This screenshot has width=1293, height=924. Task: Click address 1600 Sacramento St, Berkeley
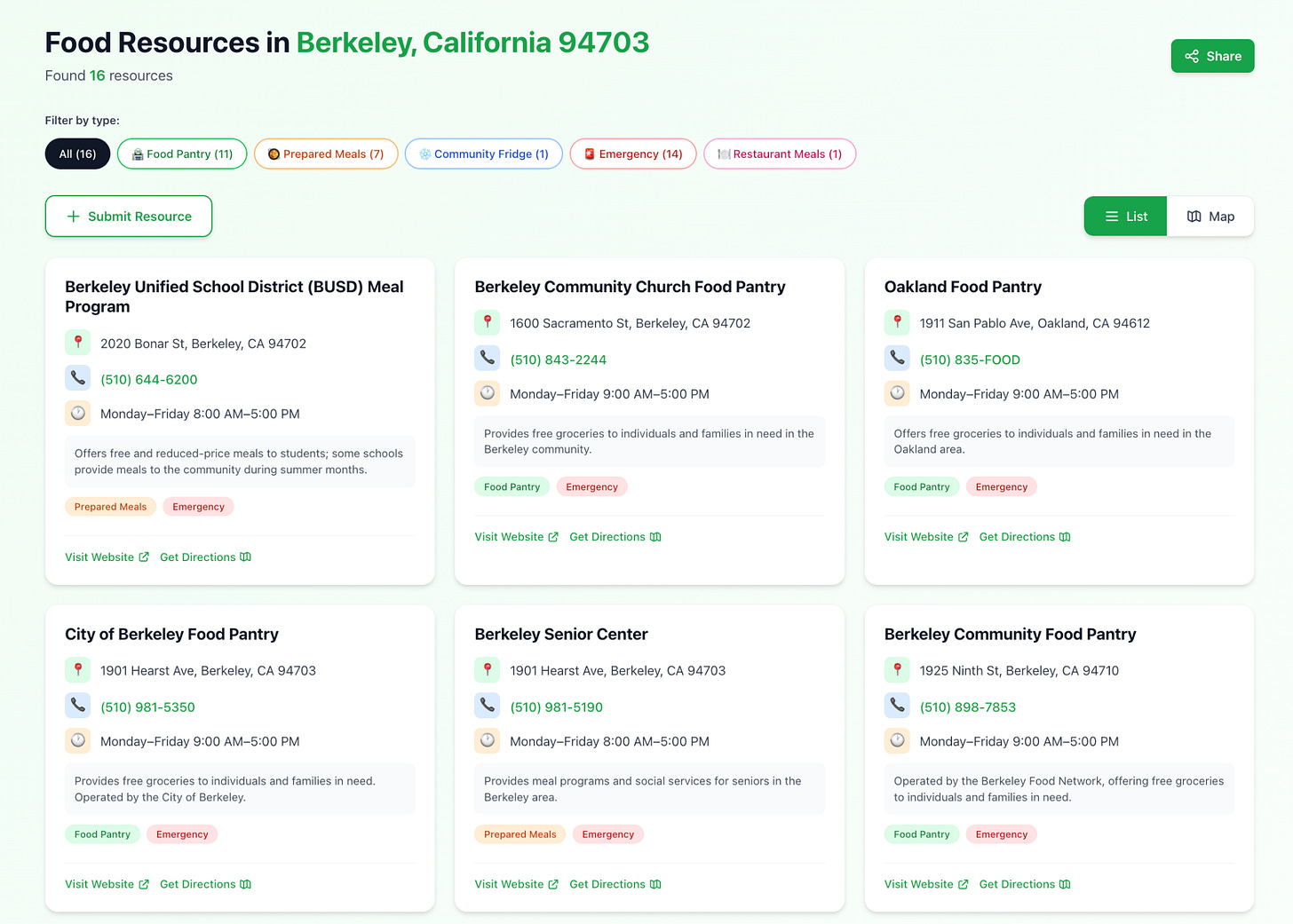pos(630,323)
